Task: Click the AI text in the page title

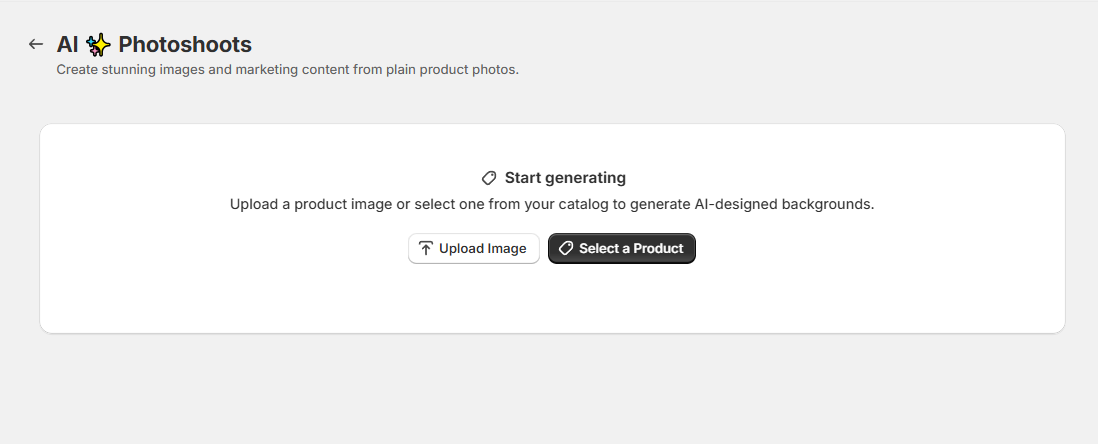Action: coord(67,44)
